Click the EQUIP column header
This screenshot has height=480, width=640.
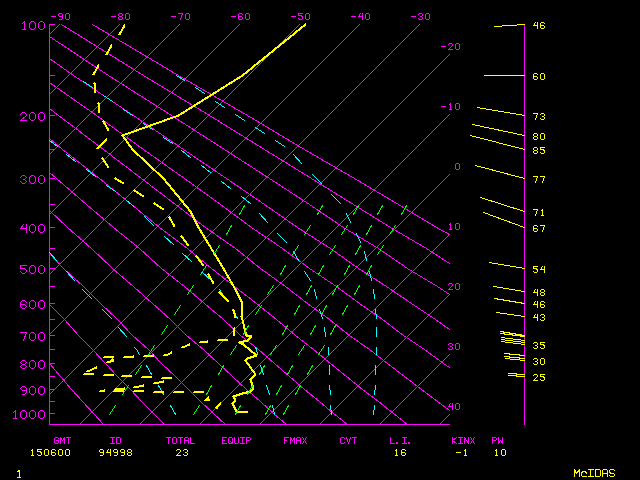coord(236,439)
